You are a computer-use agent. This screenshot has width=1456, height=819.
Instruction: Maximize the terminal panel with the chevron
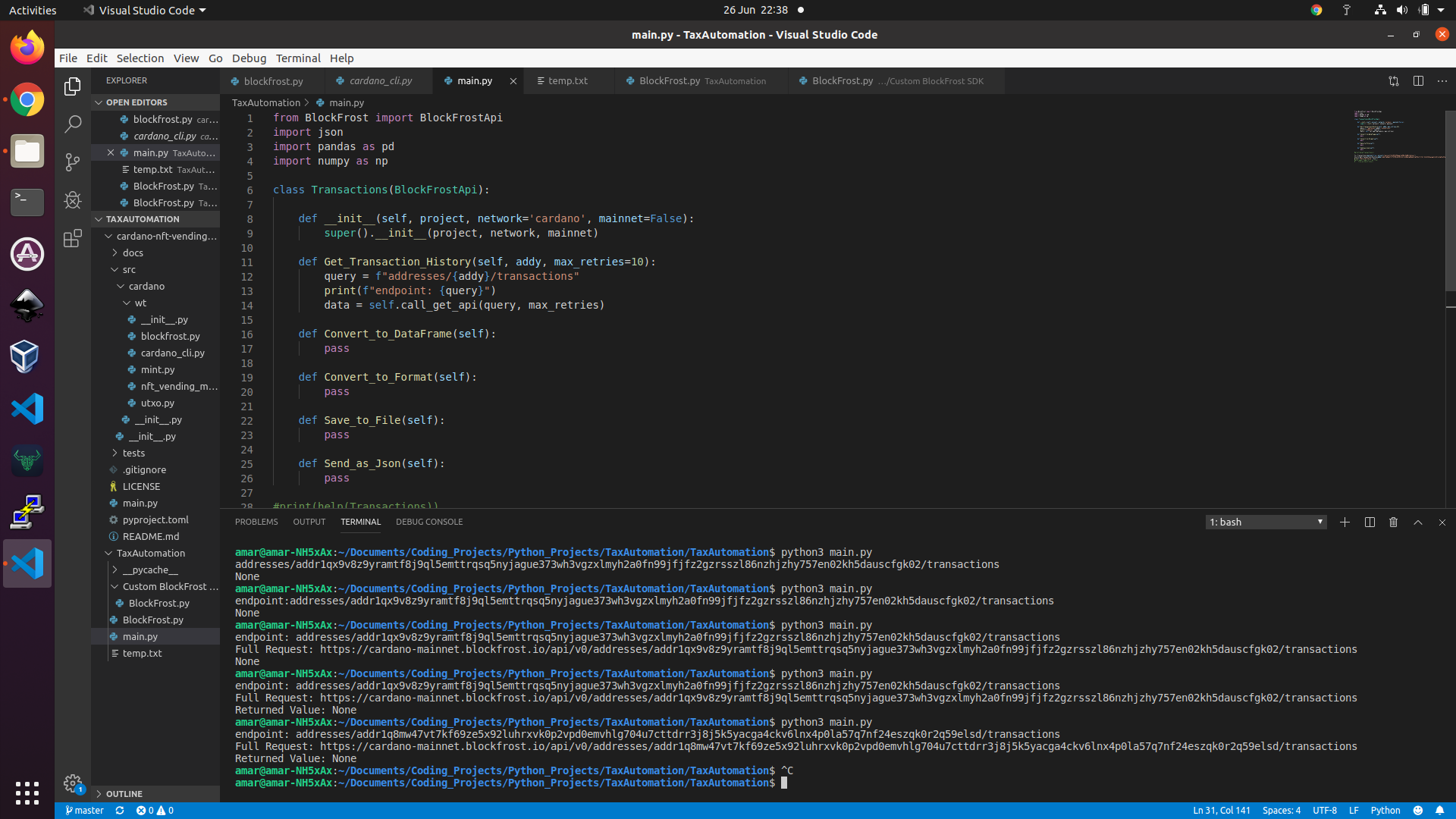[1418, 522]
